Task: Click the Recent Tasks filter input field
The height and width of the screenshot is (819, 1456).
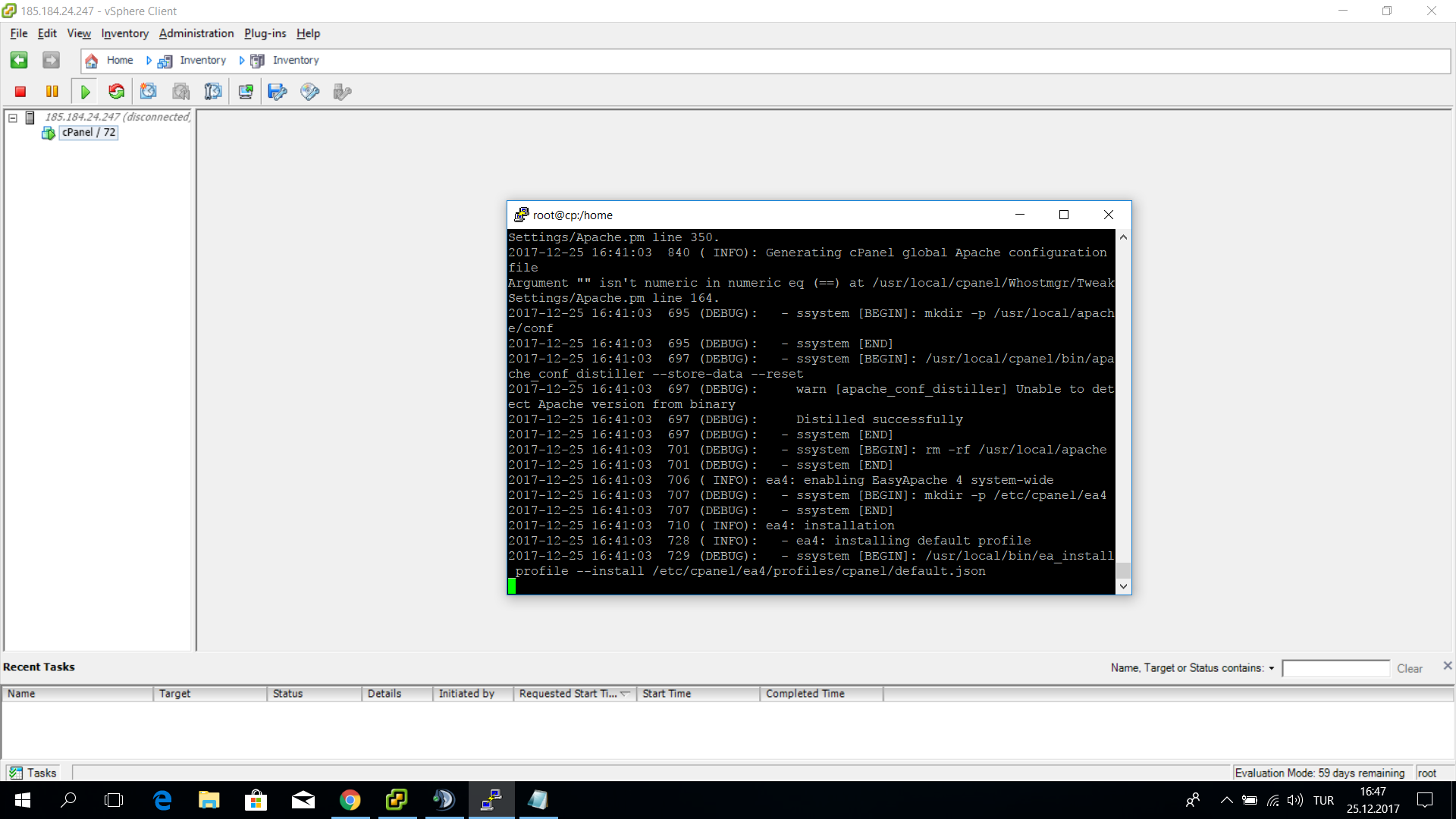Action: [1336, 668]
